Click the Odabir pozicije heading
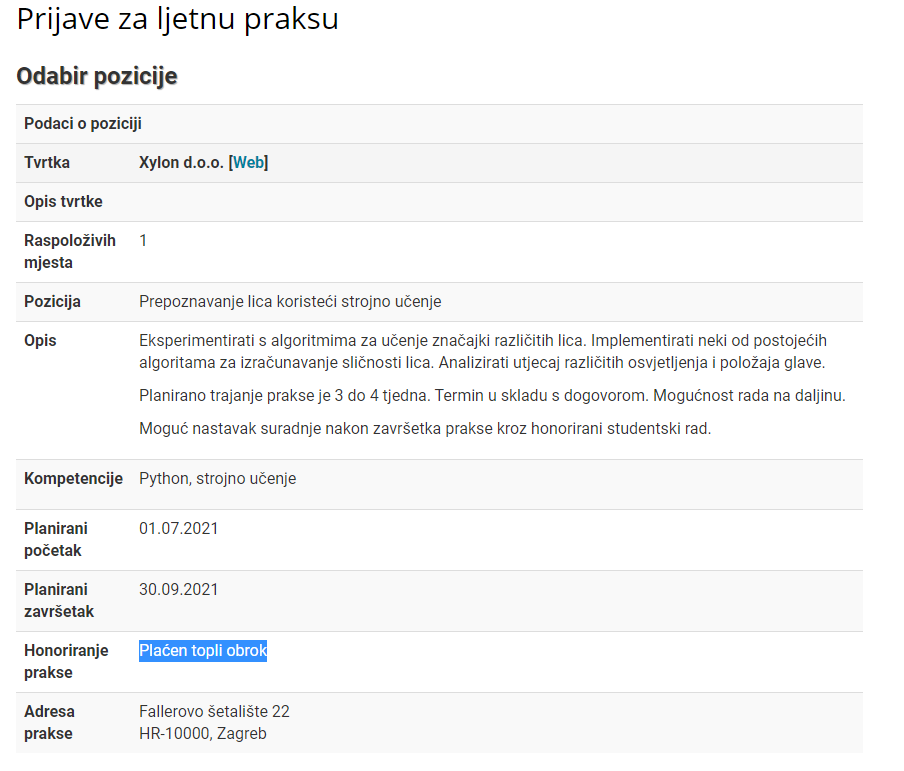The height and width of the screenshot is (771, 904). tap(97, 76)
